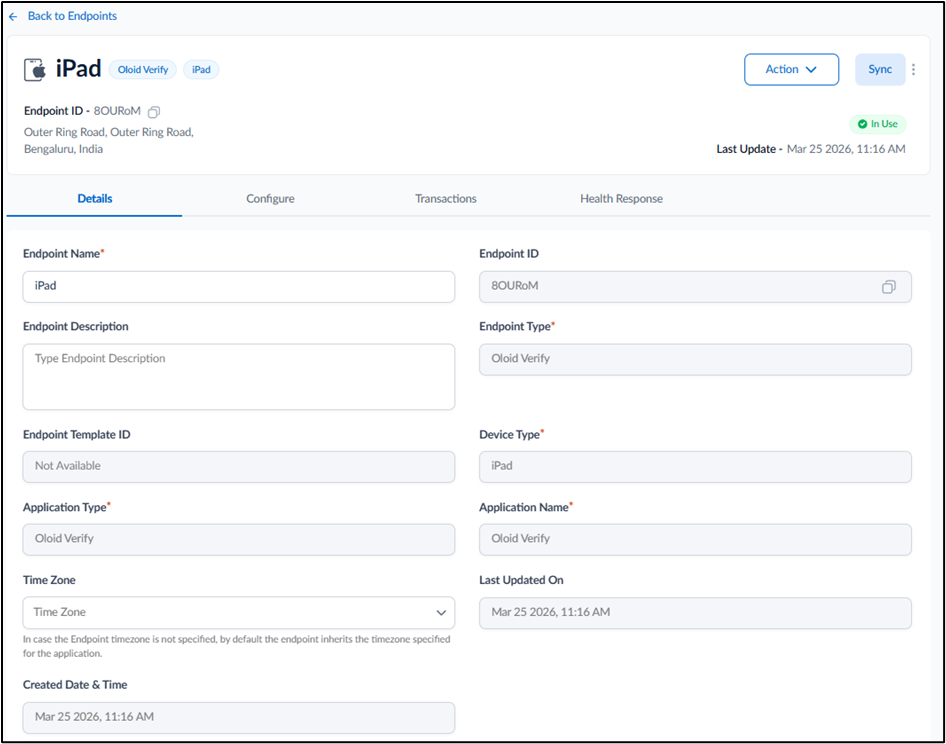The width and height of the screenshot is (946, 744).
Task: Click the text 'Bengaluru, India'
Action: coord(63,149)
